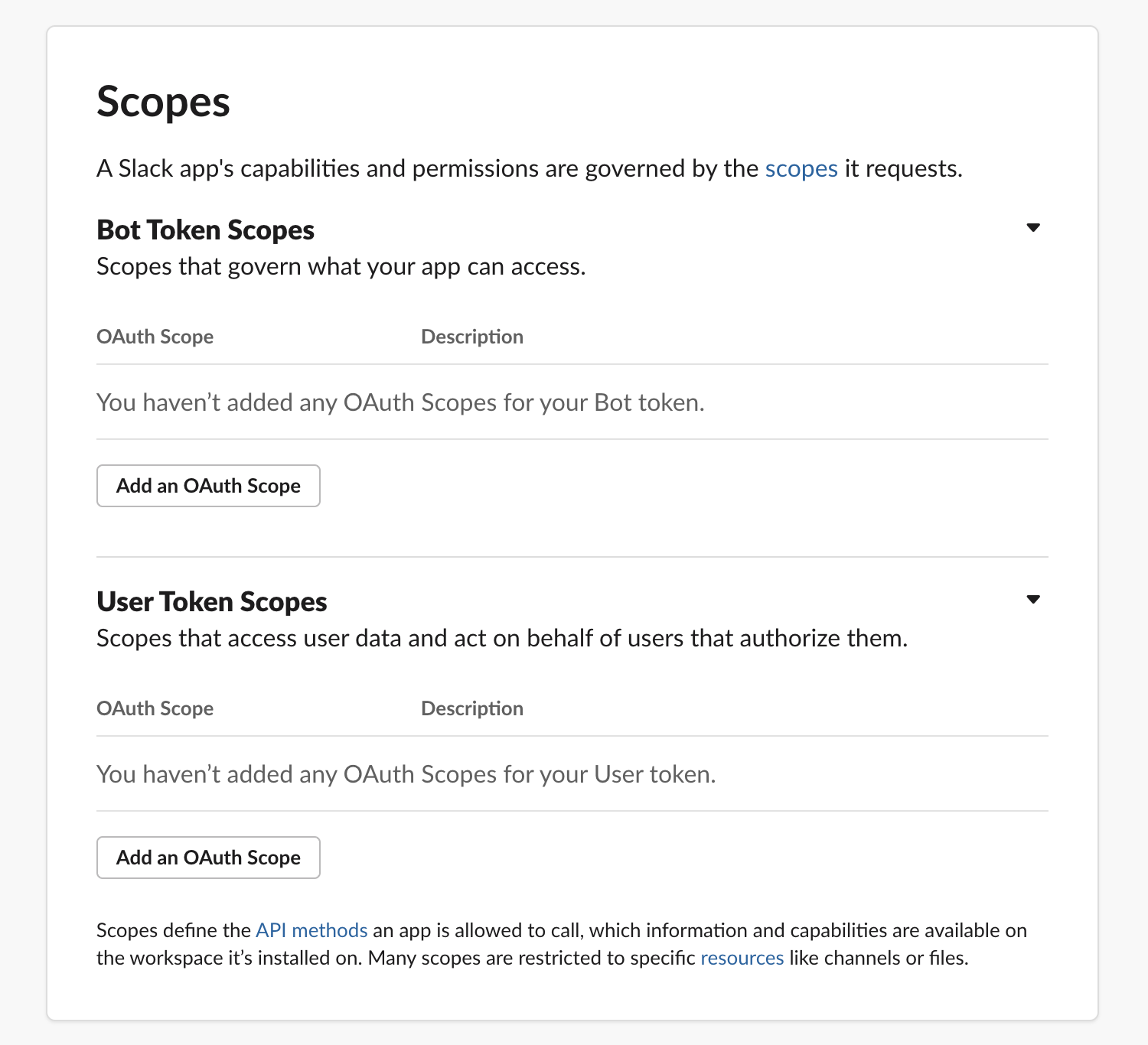Collapse the Bot Token Scopes section arrow

(1033, 228)
